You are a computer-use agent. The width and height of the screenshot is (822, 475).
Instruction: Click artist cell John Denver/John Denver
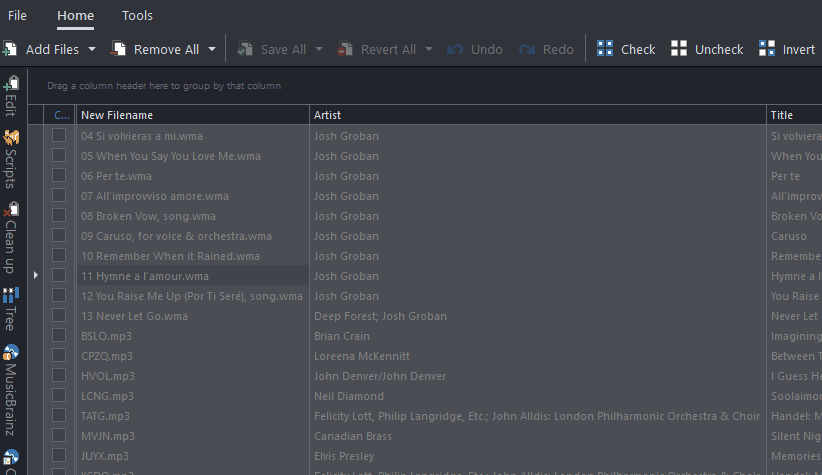tap(538, 376)
